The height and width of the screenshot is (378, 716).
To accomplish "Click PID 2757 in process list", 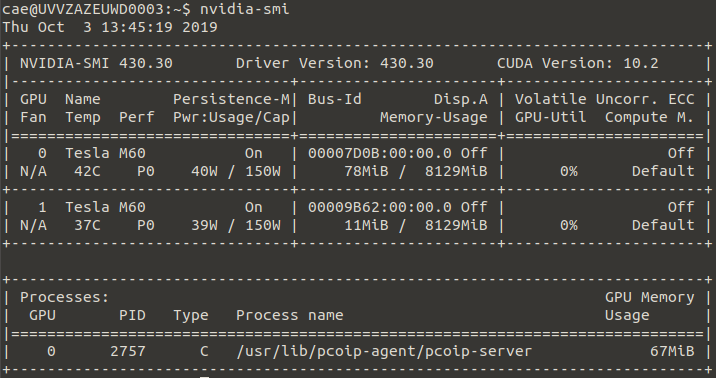I will tap(128, 351).
